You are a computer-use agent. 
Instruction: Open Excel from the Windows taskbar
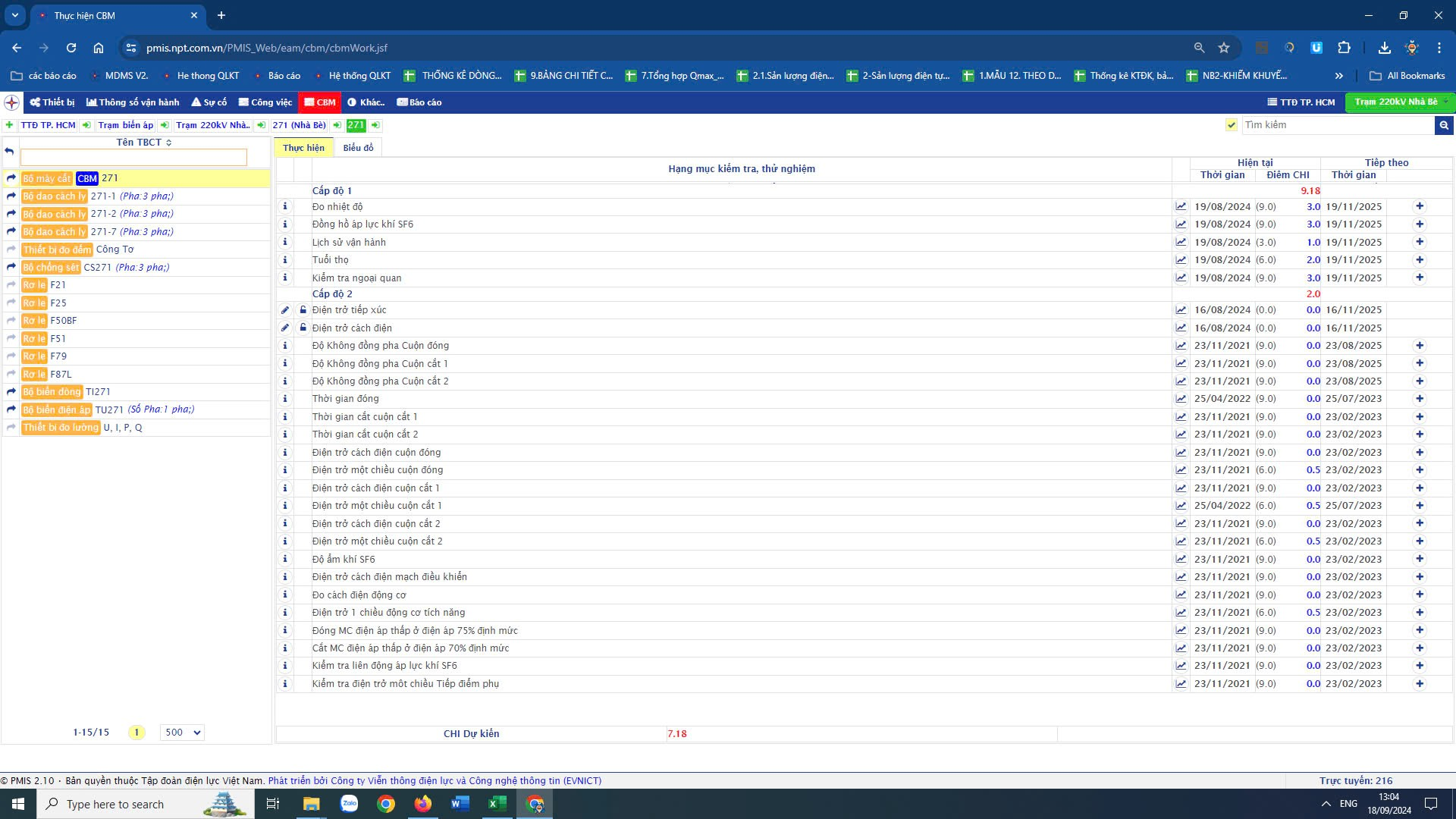pyautogui.click(x=497, y=804)
